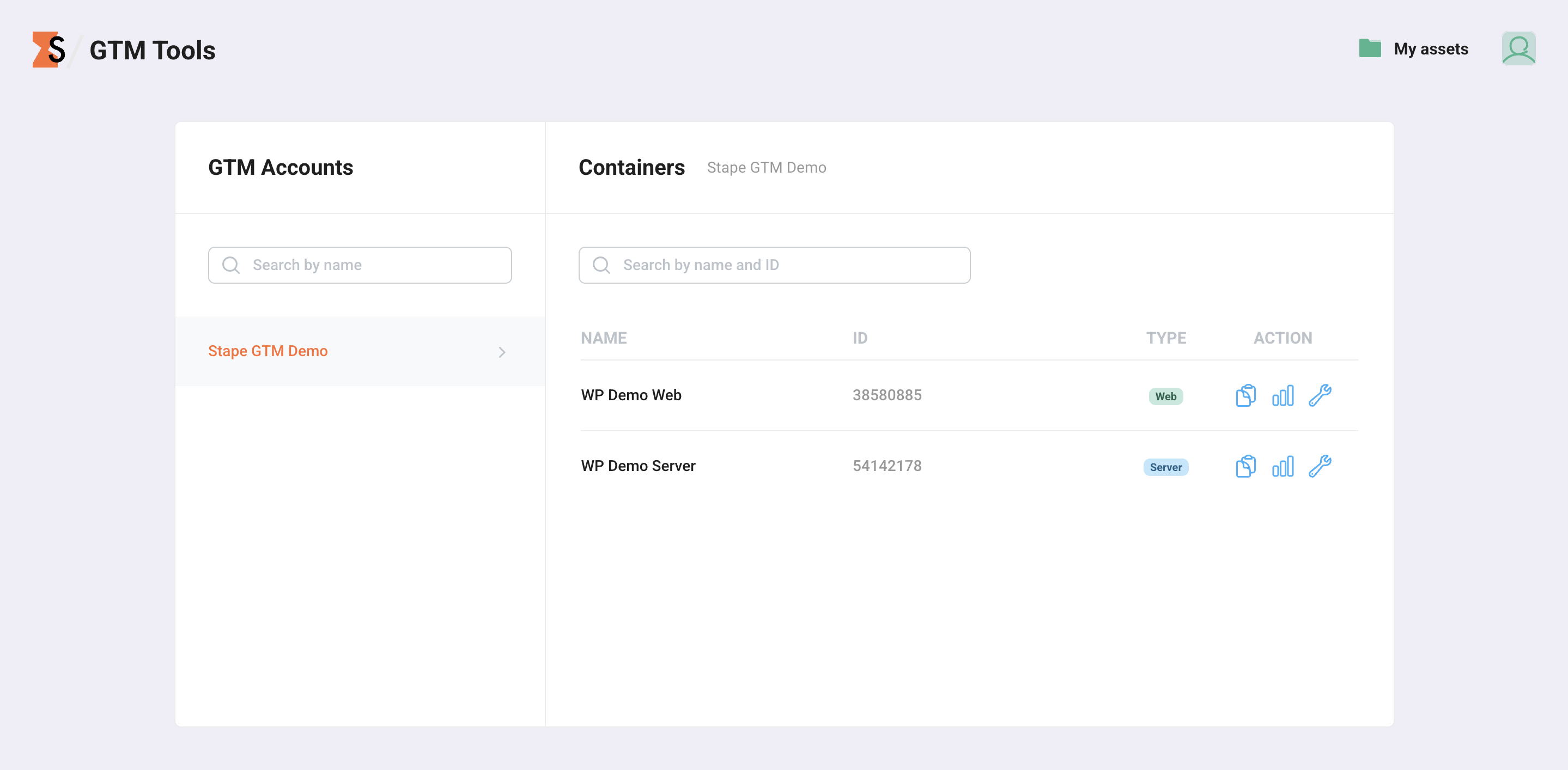The image size is (1568, 770).
Task: Open the bar chart icon for WP Demo Server
Action: 1283,467
